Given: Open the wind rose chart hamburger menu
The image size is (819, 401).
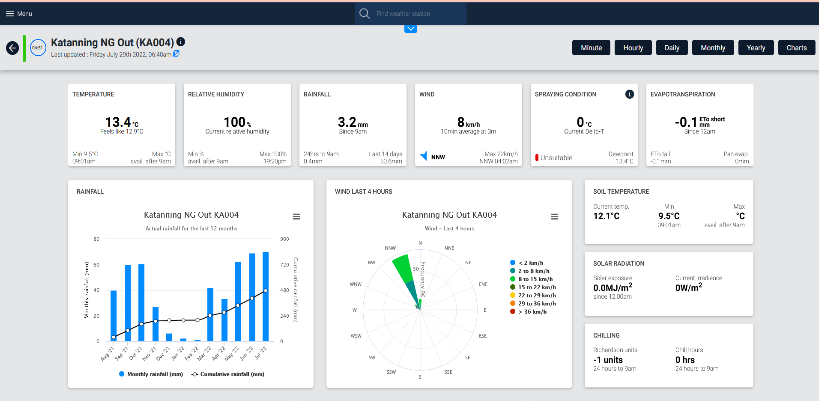Looking at the screenshot, I should point(555,216).
